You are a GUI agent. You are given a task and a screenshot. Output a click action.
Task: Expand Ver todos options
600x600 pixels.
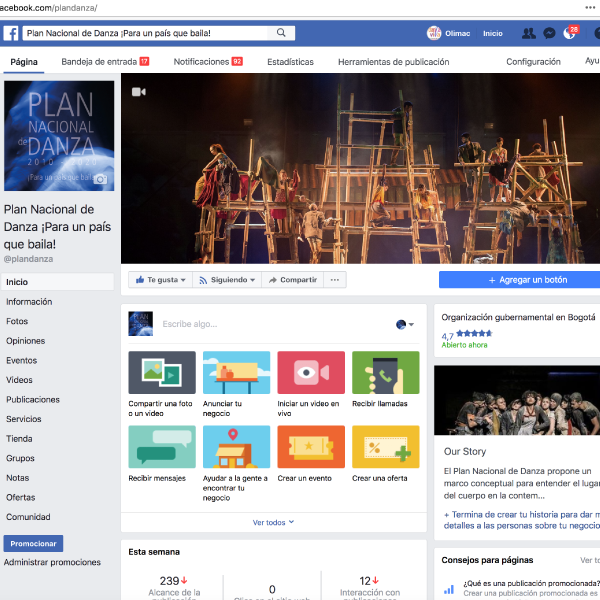[x=273, y=522]
